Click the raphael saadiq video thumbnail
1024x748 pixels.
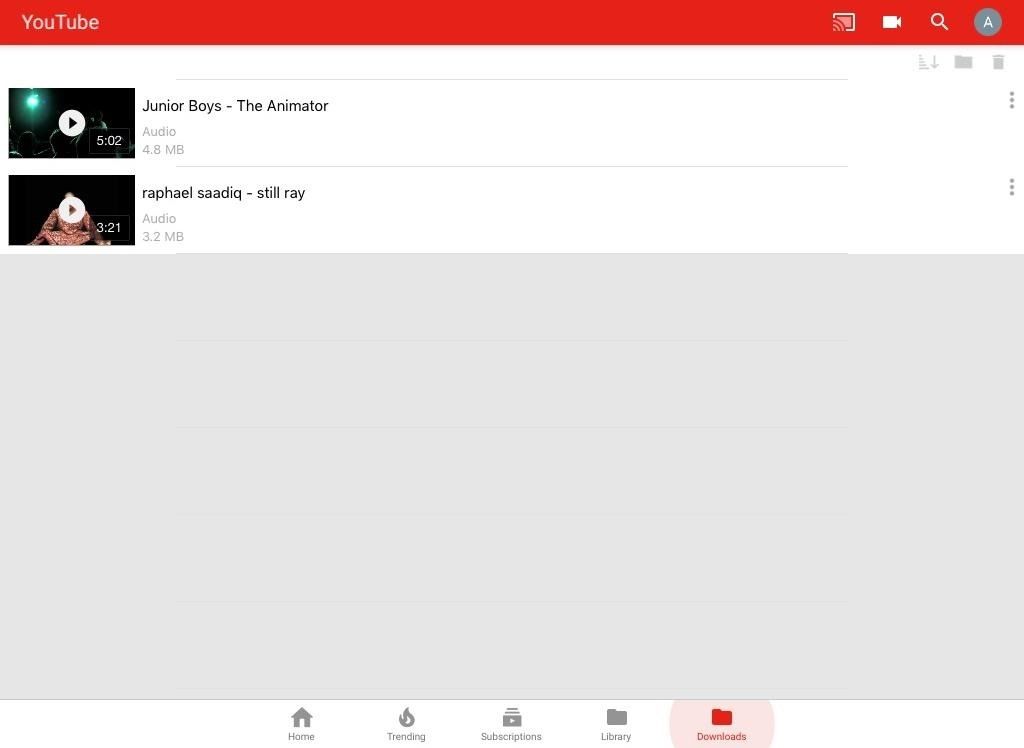tap(71, 210)
